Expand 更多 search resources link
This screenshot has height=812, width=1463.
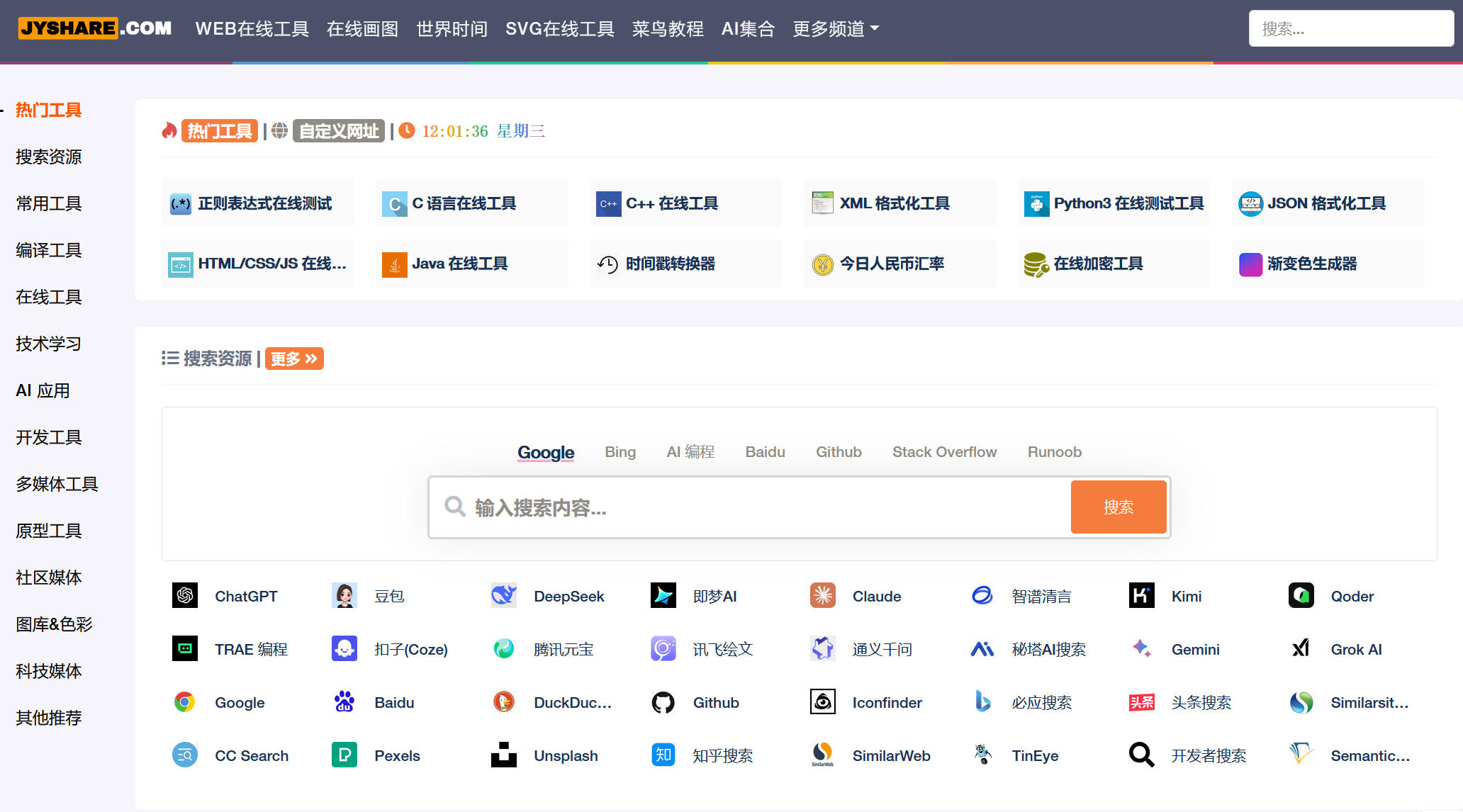tap(294, 359)
